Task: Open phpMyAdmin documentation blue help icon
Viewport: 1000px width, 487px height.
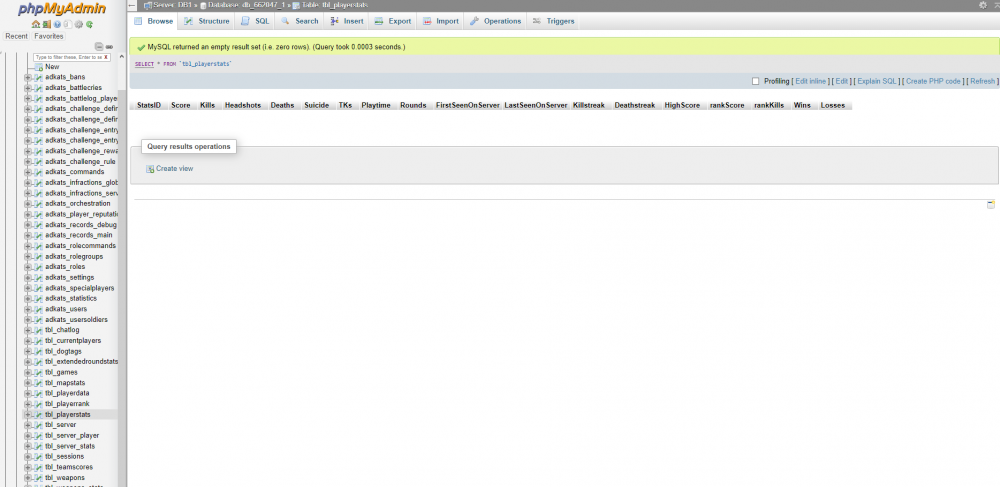Action: pos(57,24)
